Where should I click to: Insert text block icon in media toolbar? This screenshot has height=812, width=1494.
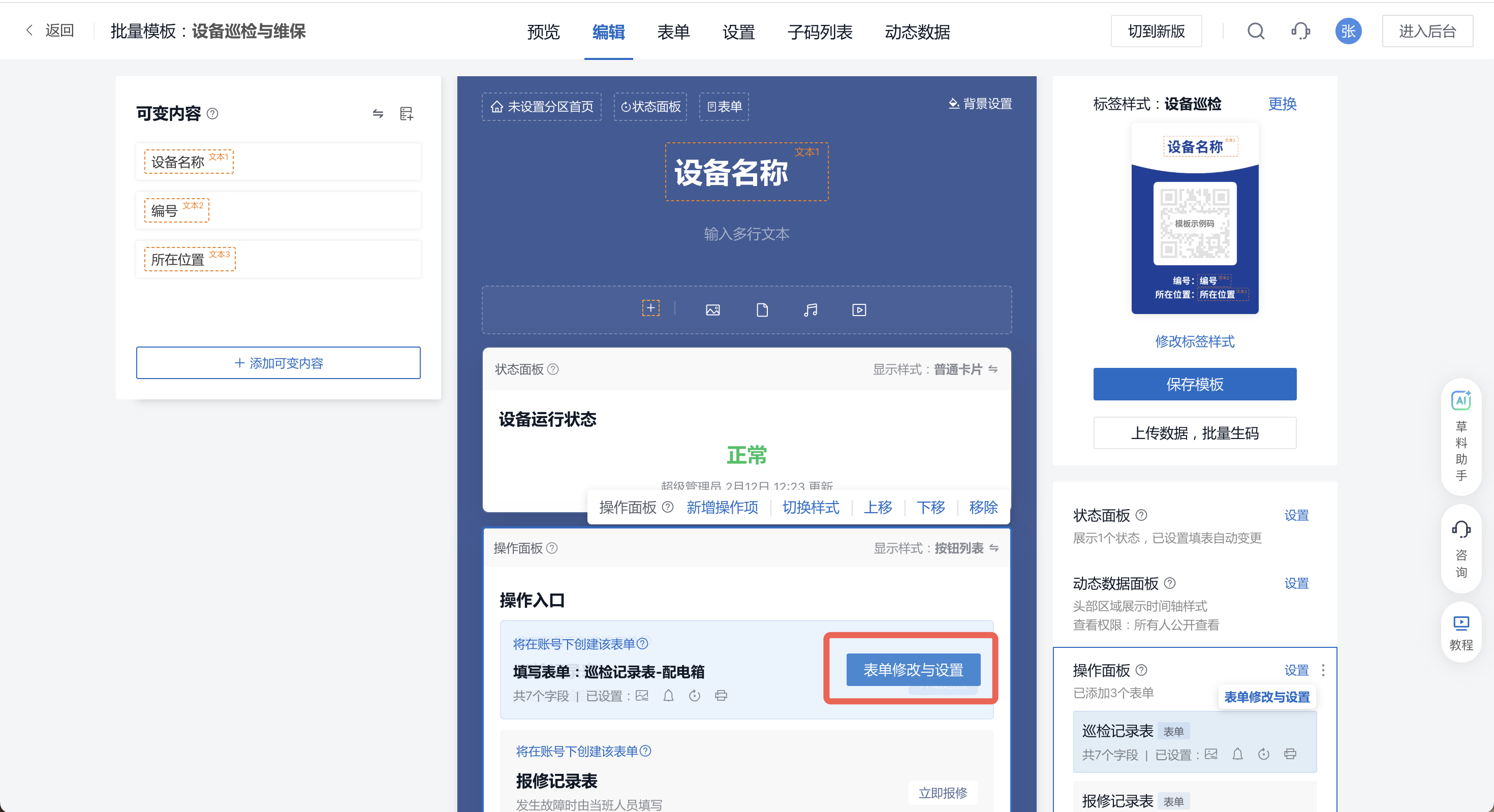pyautogui.click(x=651, y=308)
